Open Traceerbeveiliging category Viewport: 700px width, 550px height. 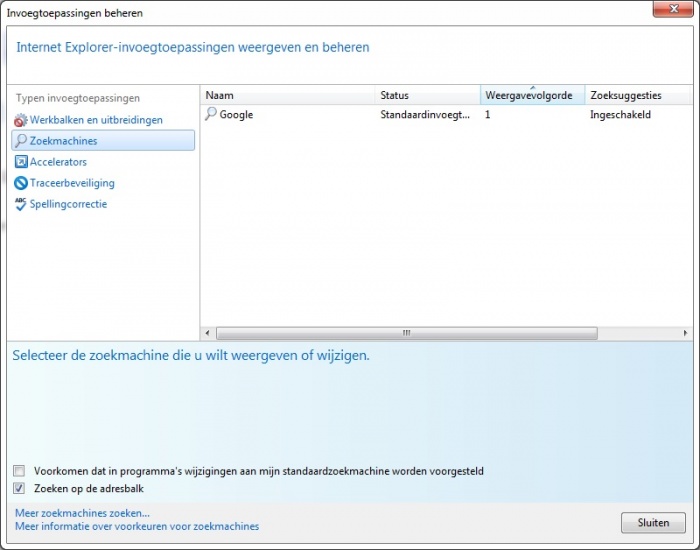pyautogui.click(x=72, y=183)
